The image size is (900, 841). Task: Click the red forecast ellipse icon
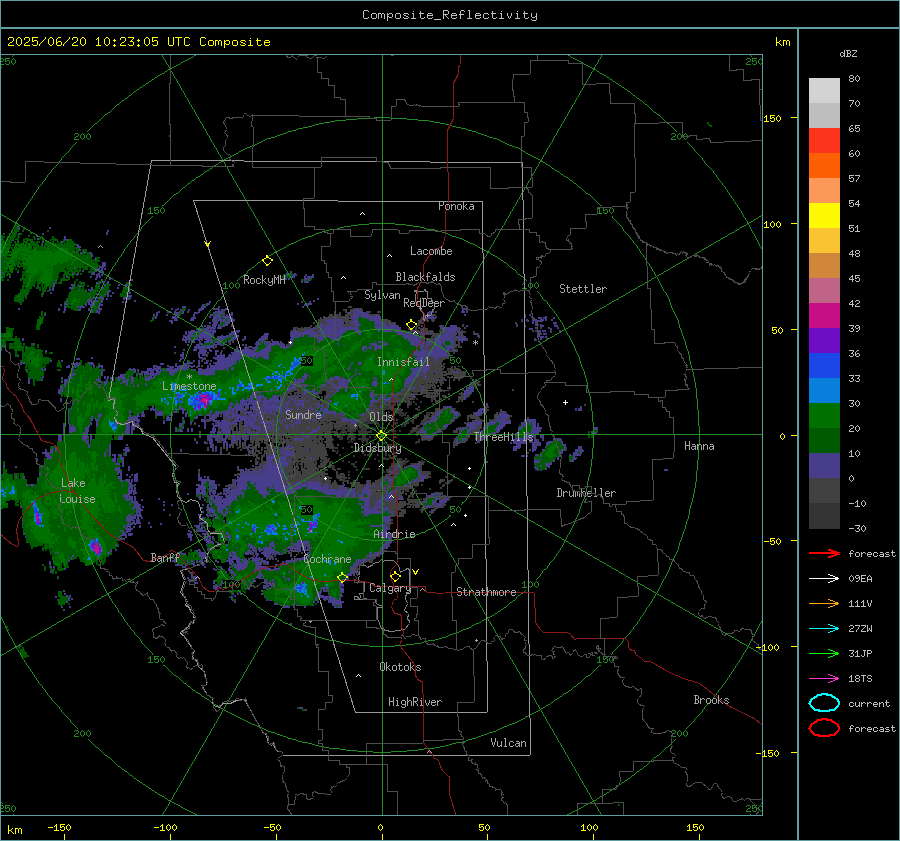[824, 728]
